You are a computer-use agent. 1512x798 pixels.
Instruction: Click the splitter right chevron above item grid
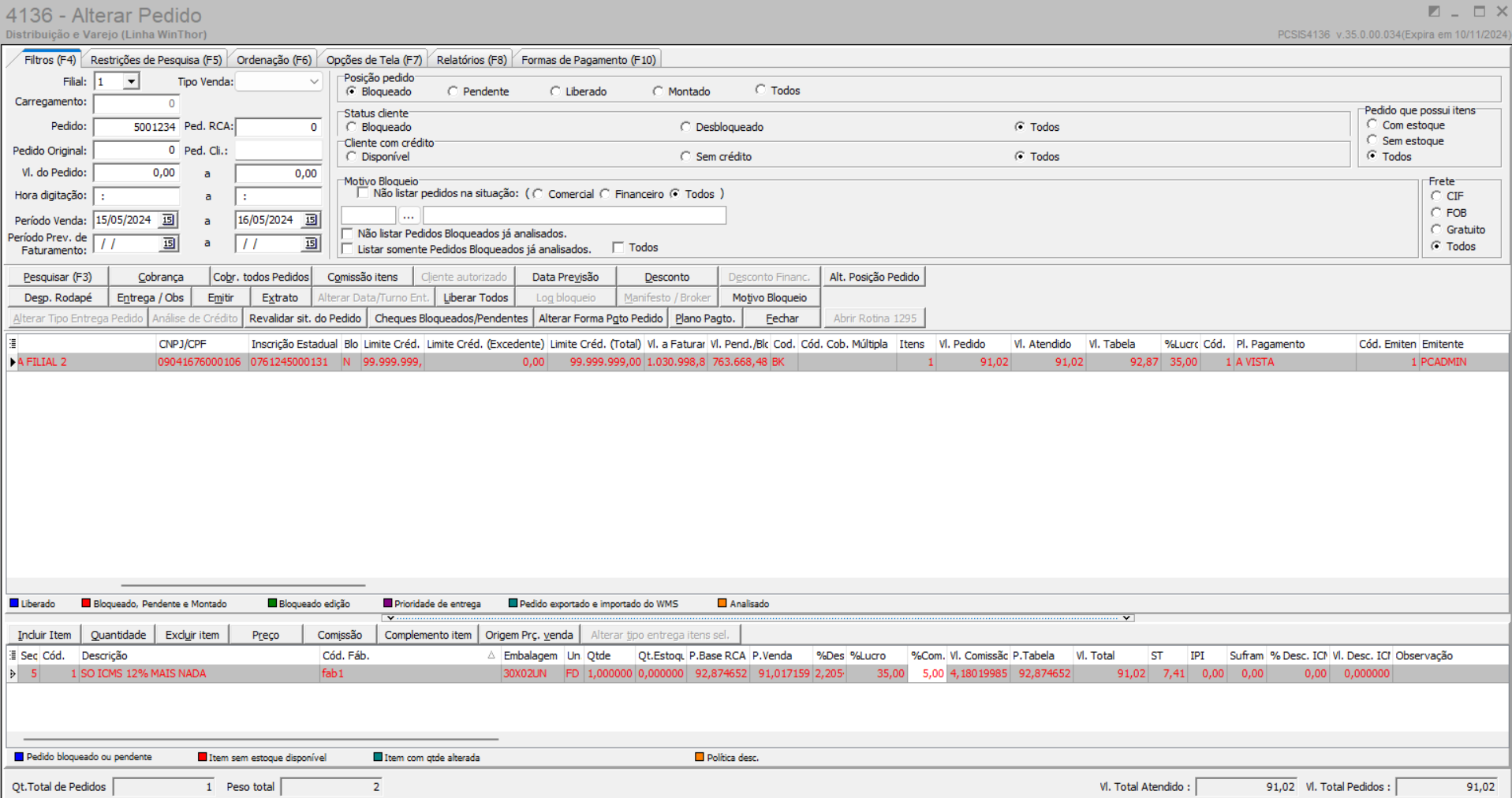1126,618
